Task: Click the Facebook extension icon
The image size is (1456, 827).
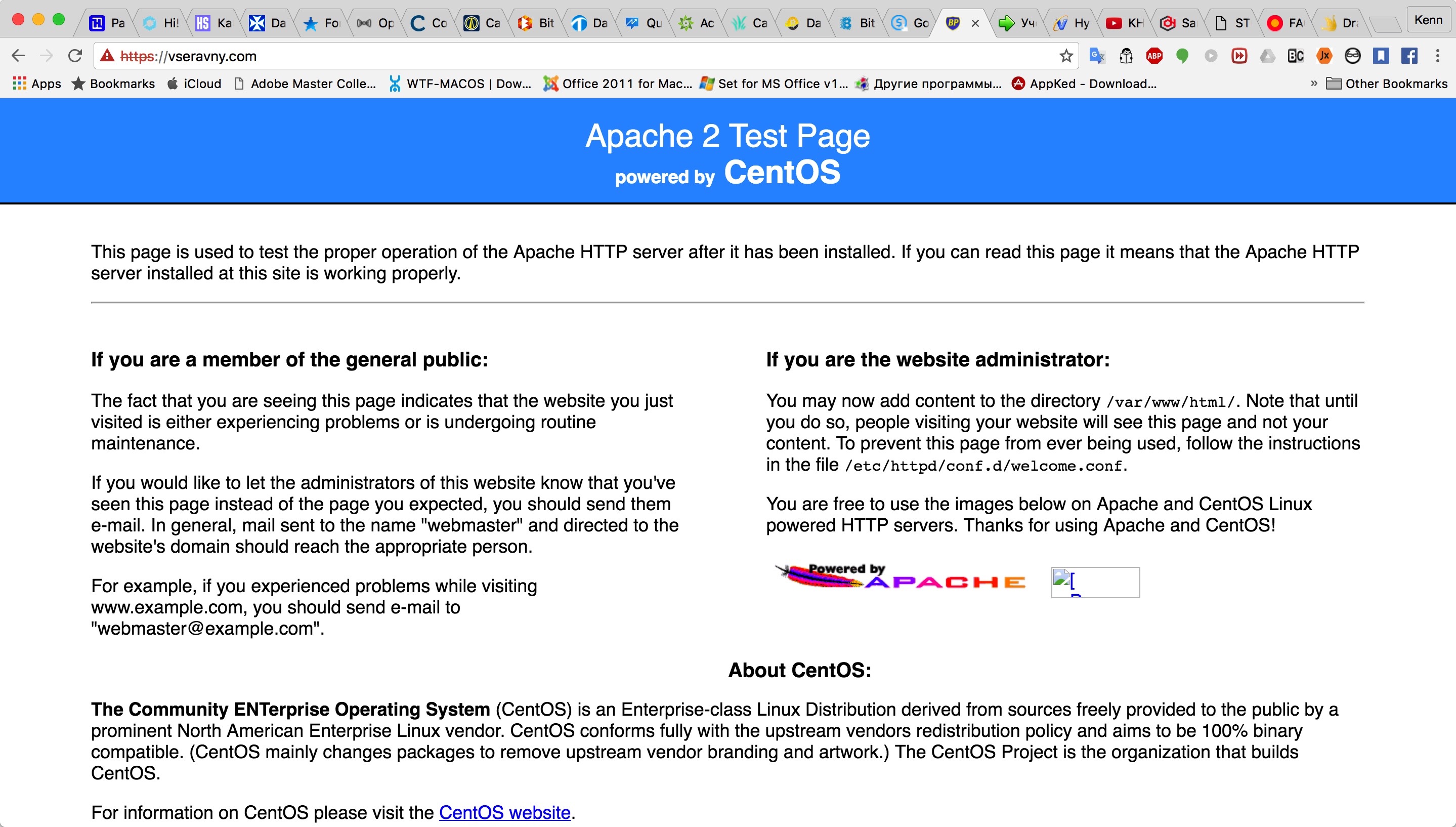Action: point(1409,56)
